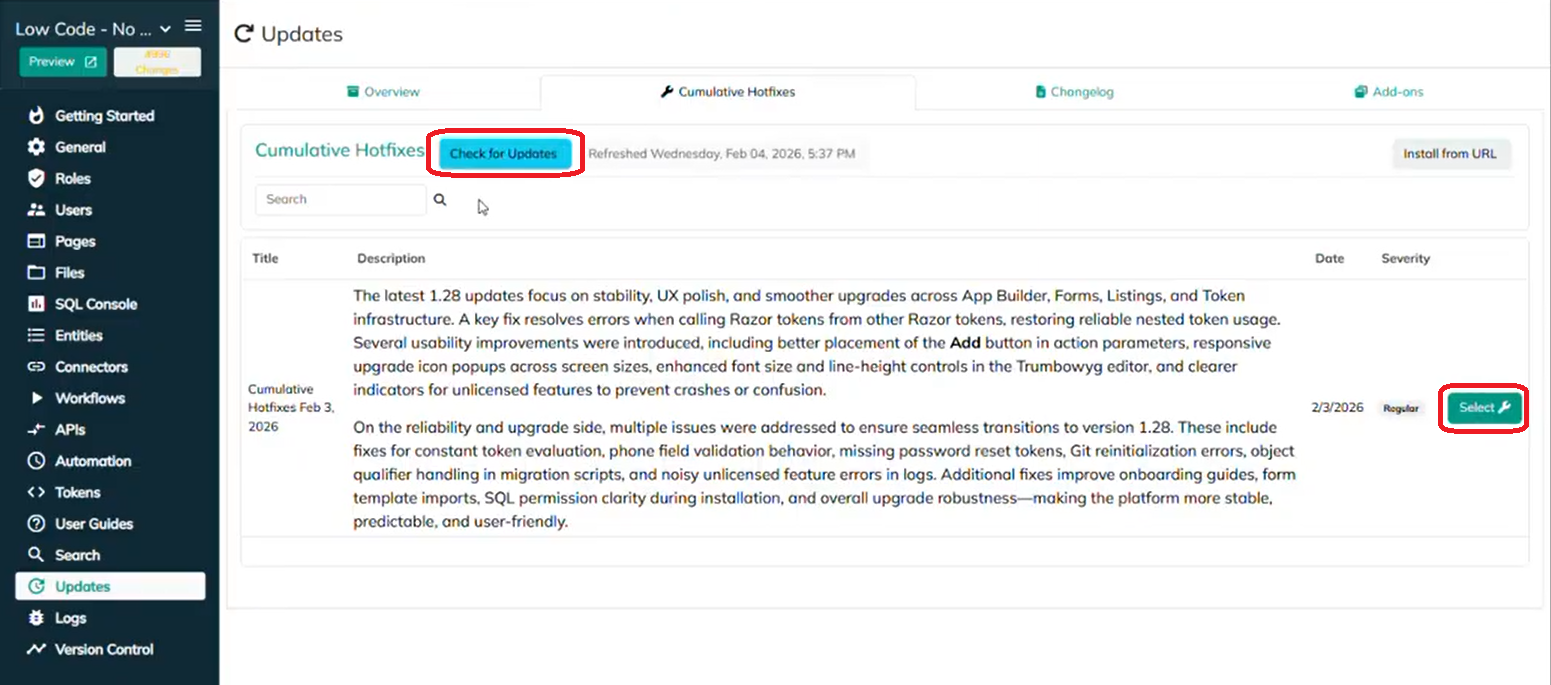Click the Check for Updates button
1551x685 pixels.
[x=504, y=154]
